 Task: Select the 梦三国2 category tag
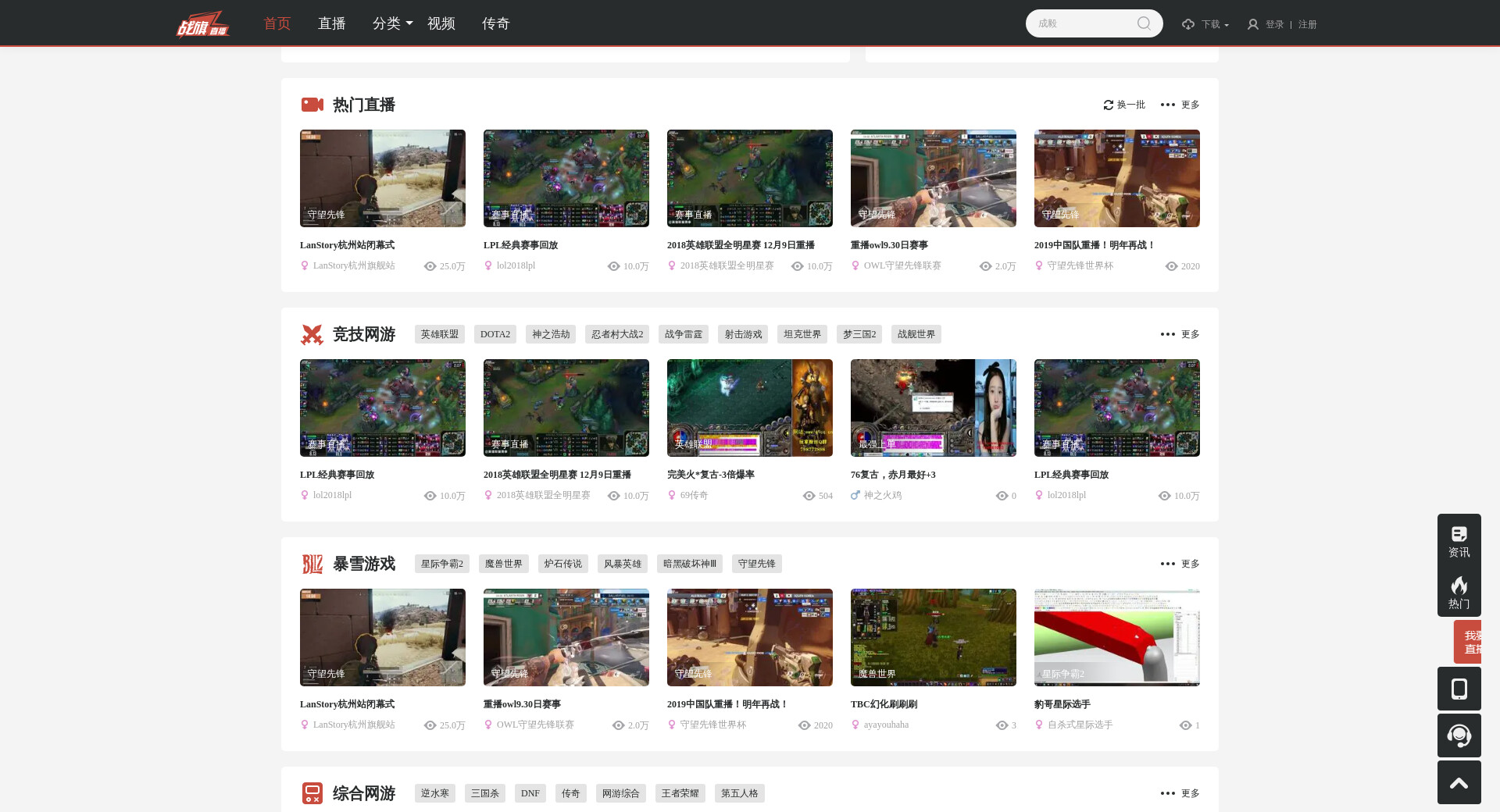point(859,334)
